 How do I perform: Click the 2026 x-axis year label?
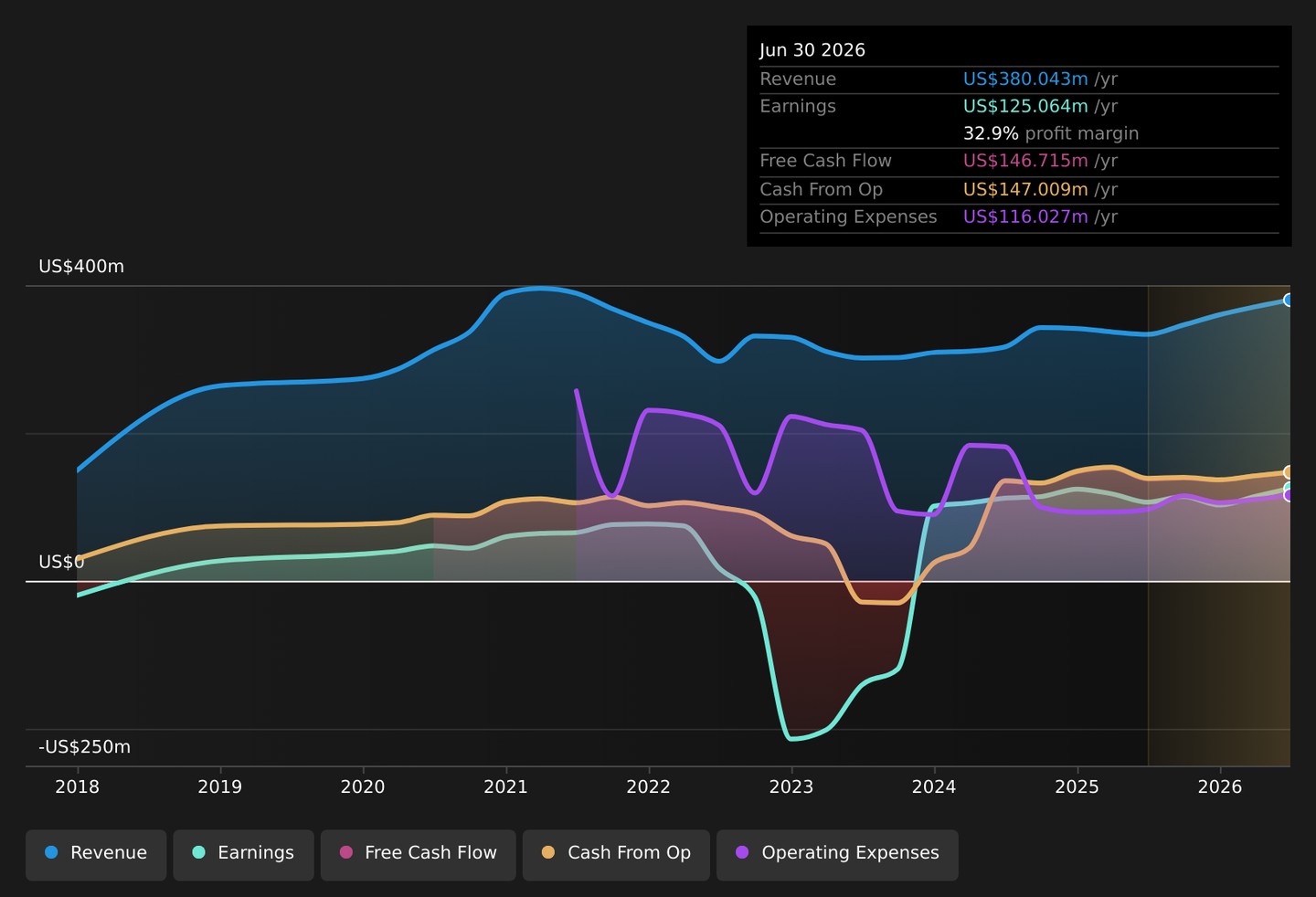pyautogui.click(x=1220, y=786)
